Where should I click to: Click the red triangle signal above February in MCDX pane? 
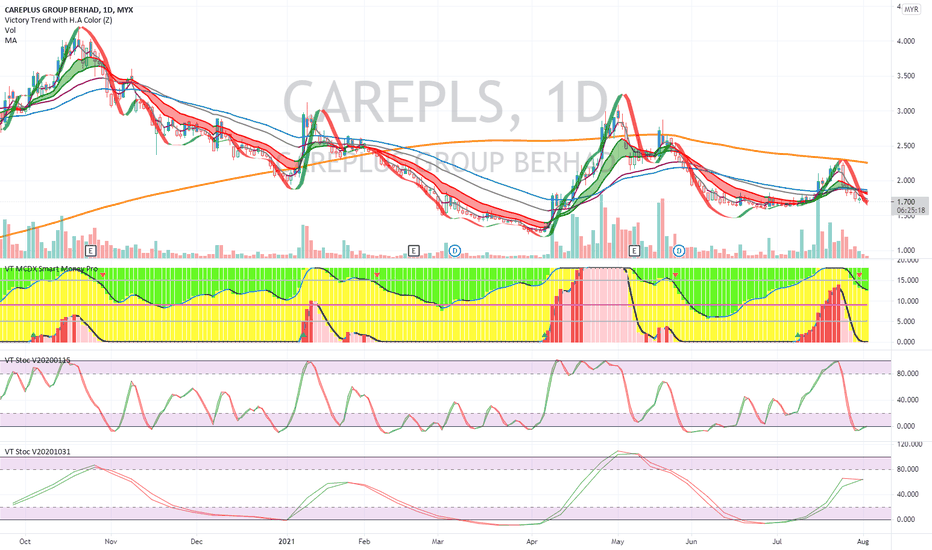click(377, 275)
